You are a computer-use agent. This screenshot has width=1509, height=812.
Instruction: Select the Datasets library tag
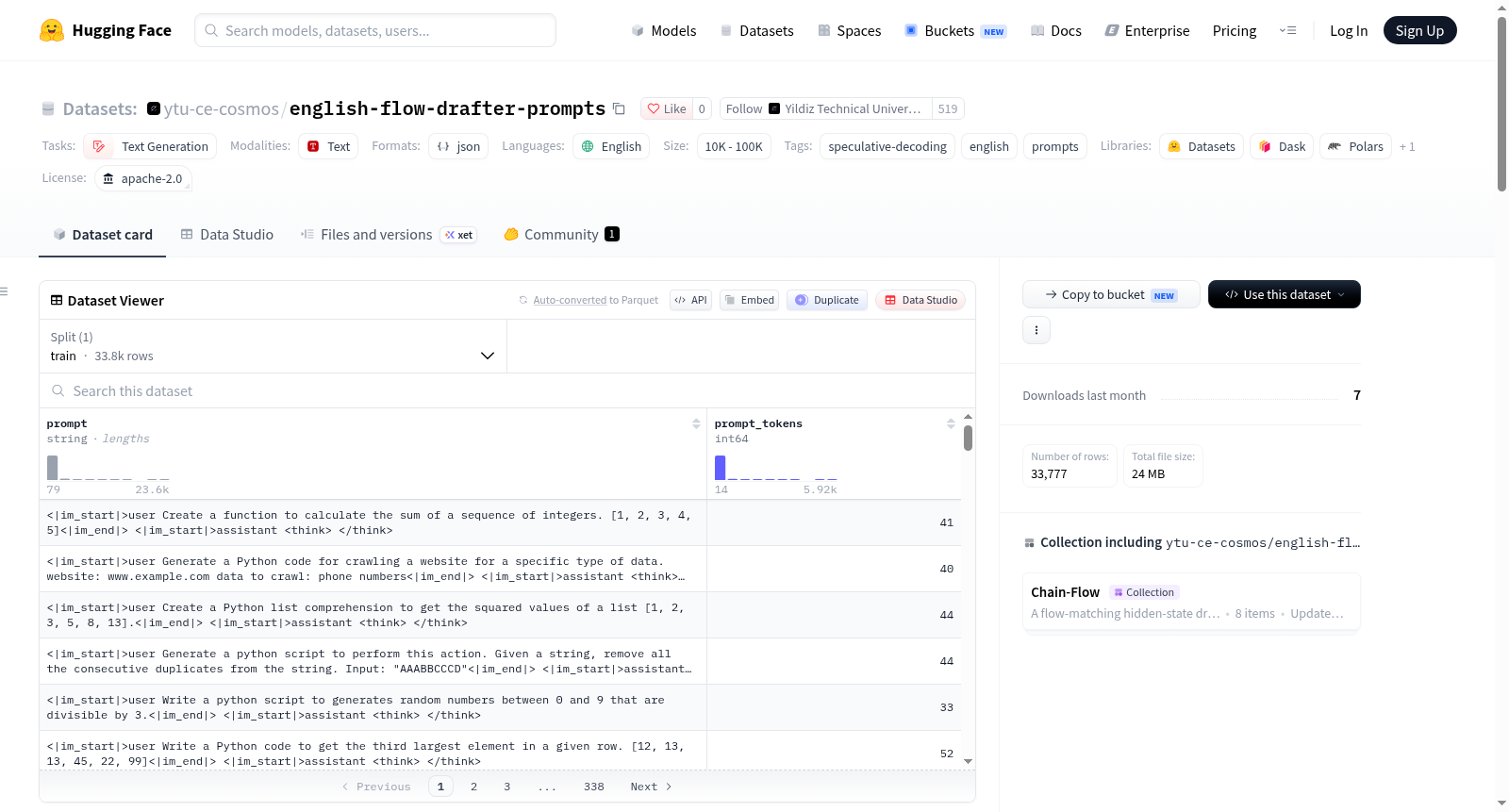coord(1202,146)
